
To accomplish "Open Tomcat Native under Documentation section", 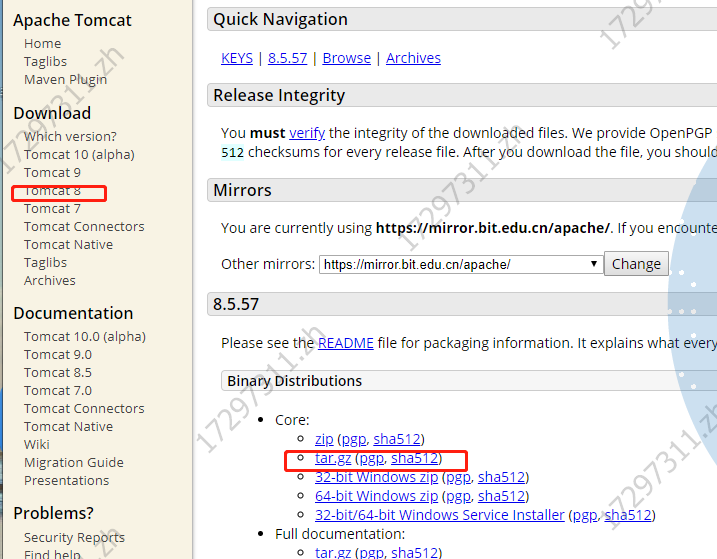I will (68, 426).
